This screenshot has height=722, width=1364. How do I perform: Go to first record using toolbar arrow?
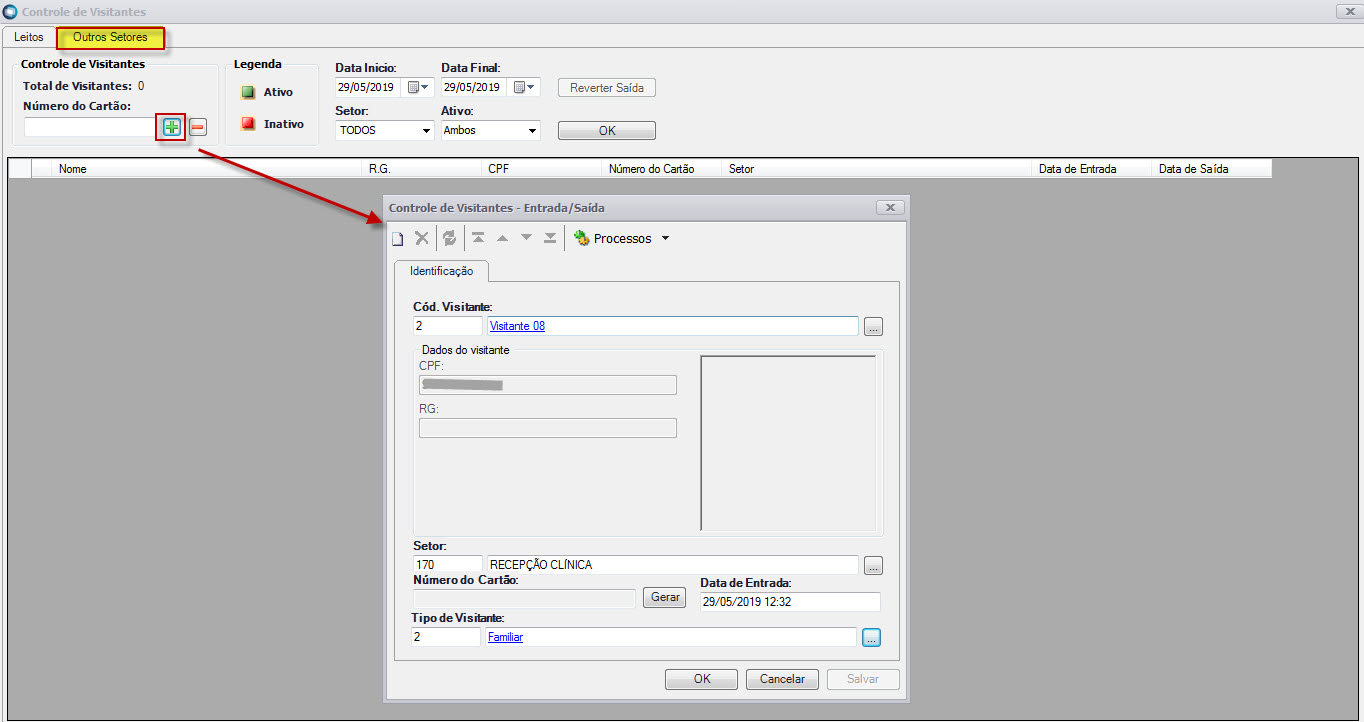click(x=479, y=238)
